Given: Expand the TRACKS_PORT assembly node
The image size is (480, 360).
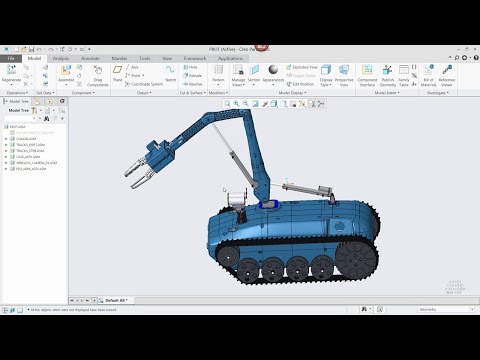Looking at the screenshot, I should 6,145.
